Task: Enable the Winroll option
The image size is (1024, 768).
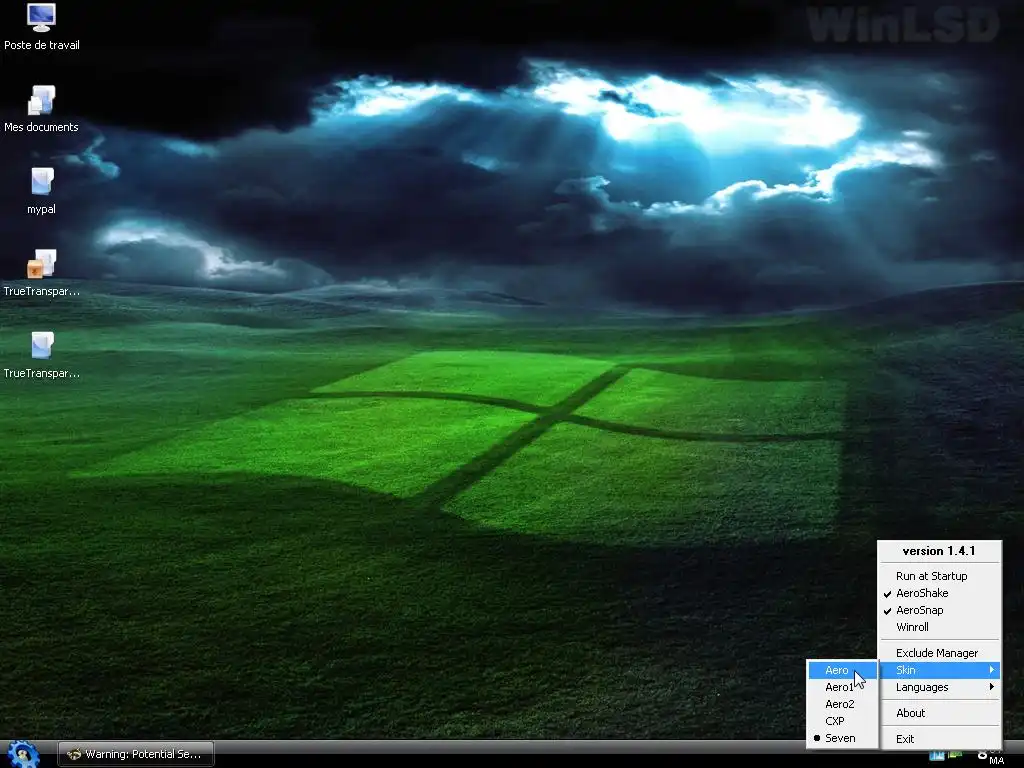Action: pos(939,627)
